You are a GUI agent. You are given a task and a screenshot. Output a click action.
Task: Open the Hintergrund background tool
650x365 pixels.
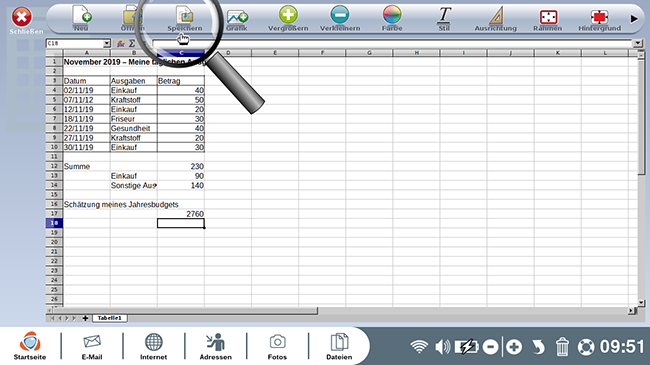[x=599, y=17]
